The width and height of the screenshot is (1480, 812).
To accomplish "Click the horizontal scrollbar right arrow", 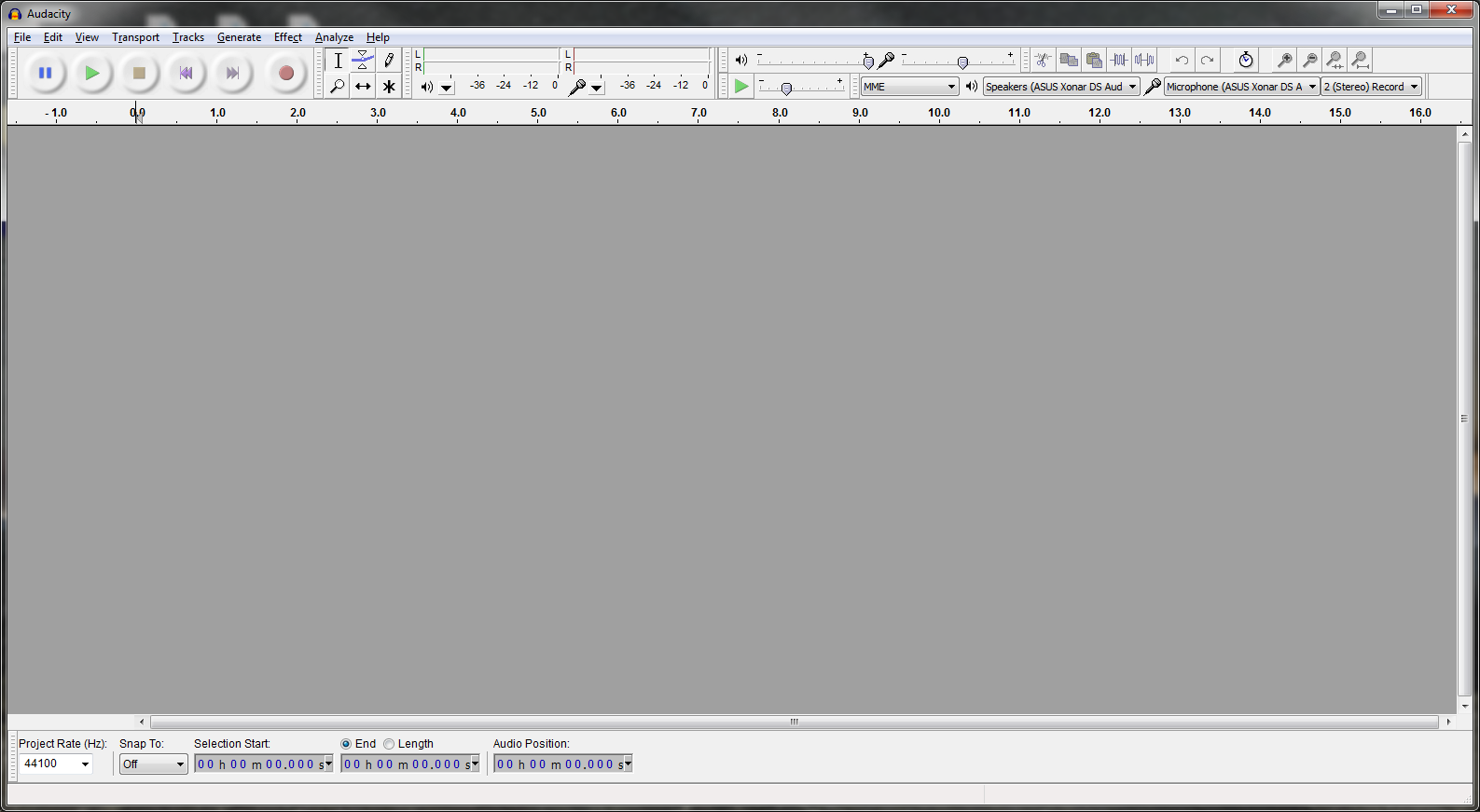I will pos(1448,722).
